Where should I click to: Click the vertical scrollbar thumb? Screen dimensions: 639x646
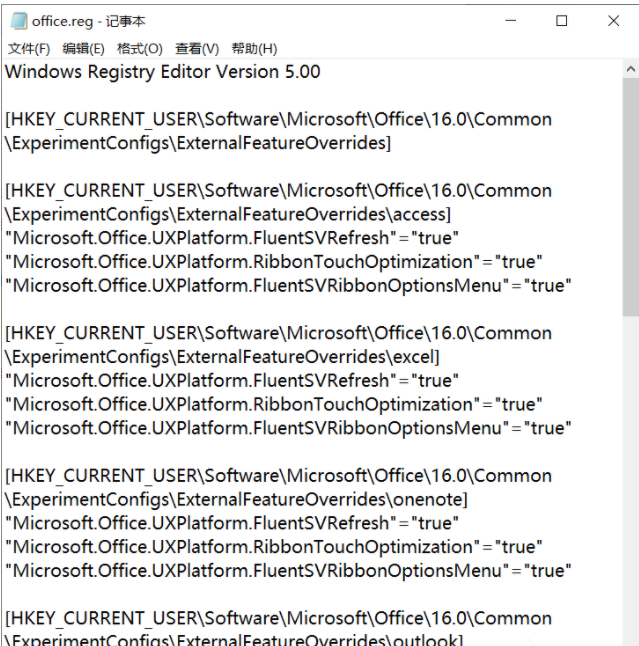click(x=630, y=197)
